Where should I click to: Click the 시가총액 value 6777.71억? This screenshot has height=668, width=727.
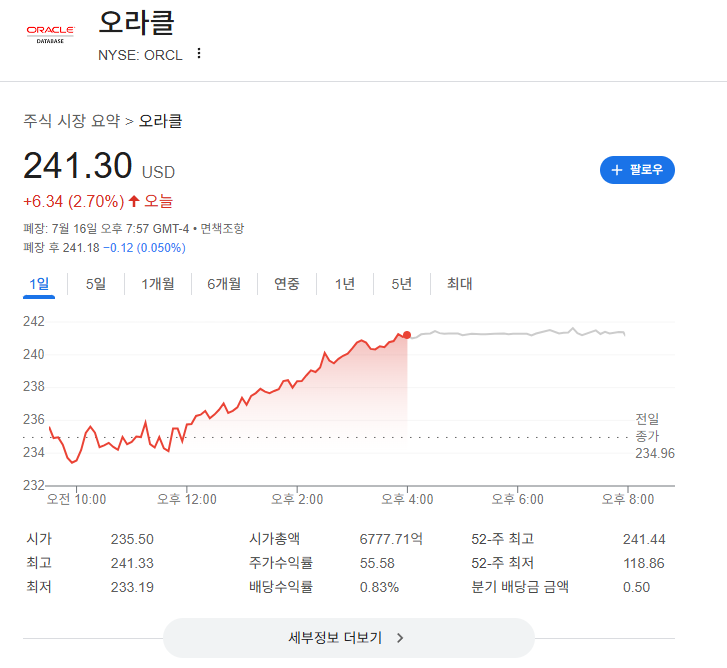pyautogui.click(x=391, y=539)
